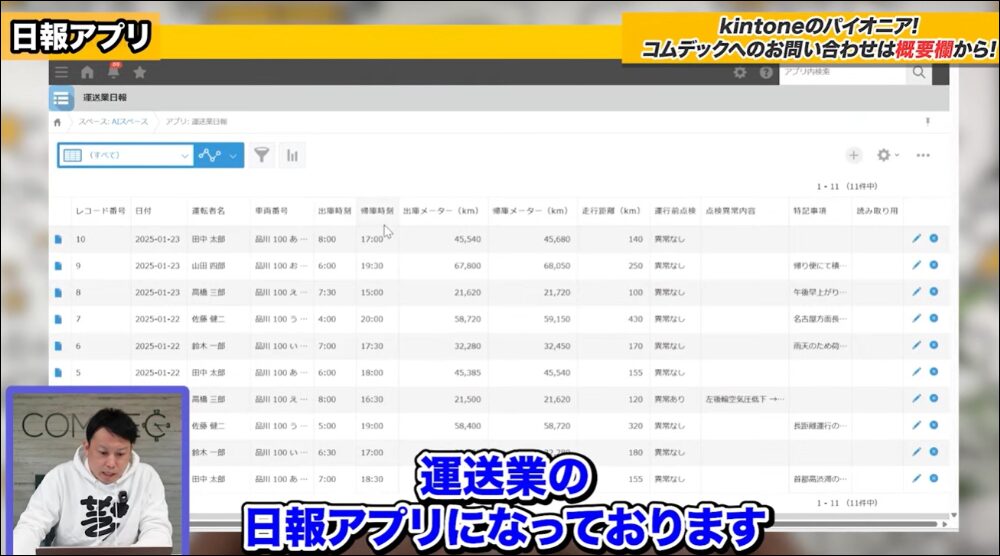Click the スペース: AIスペース breadcrumb link
Screen dimensions: 1000x556
point(113,121)
